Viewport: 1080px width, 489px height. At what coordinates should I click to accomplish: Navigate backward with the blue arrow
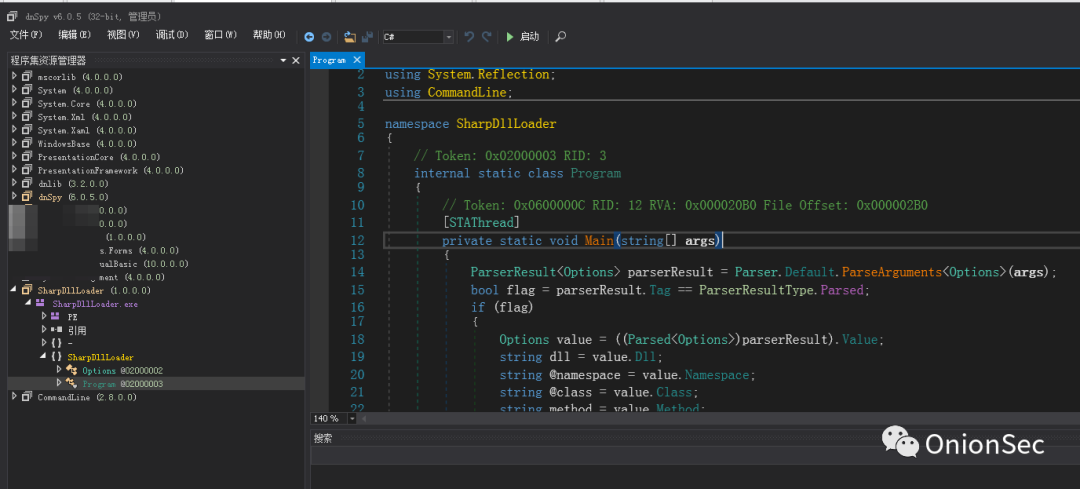(309, 37)
